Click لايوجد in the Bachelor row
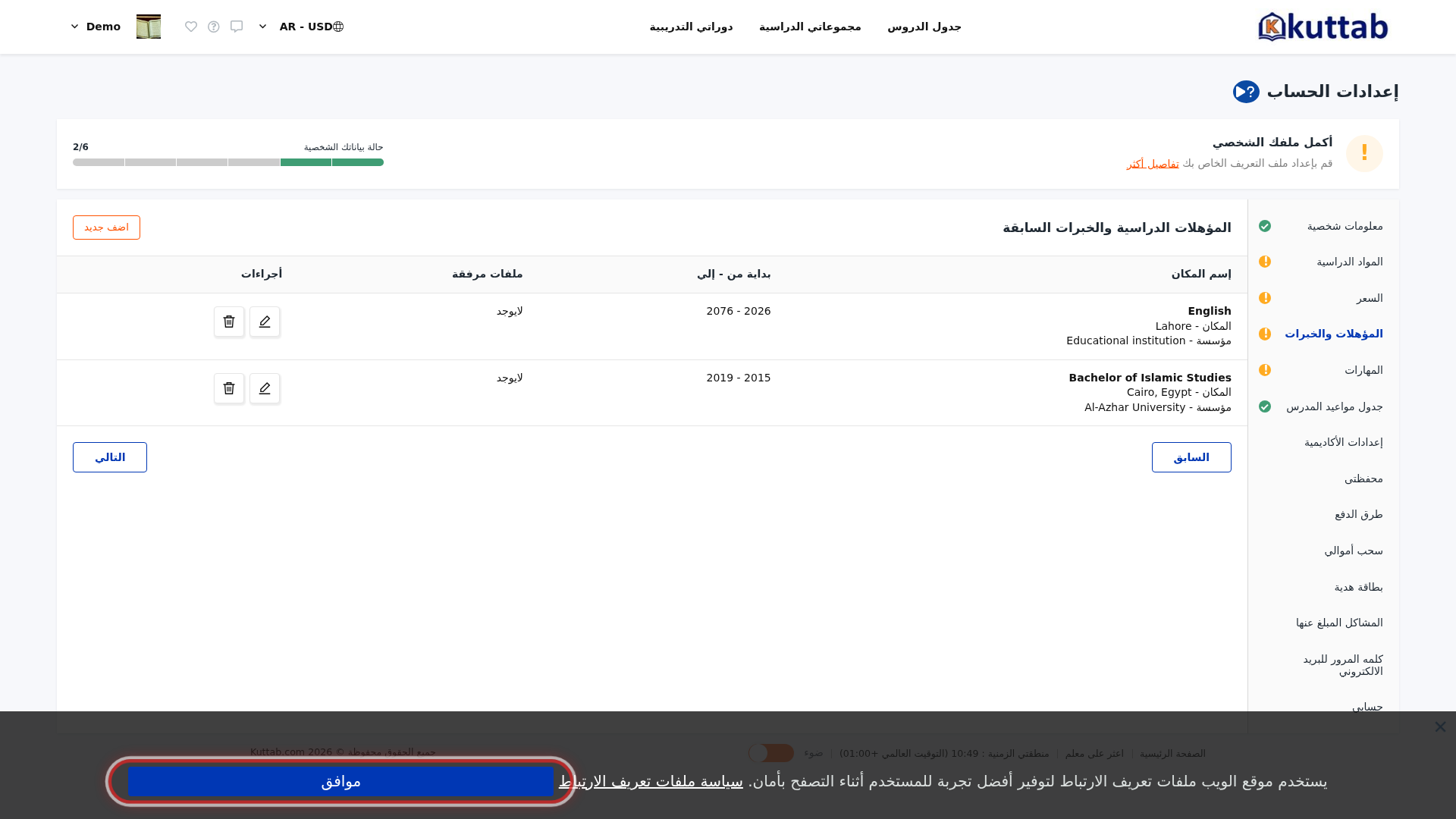The width and height of the screenshot is (1456, 819). pyautogui.click(x=510, y=378)
